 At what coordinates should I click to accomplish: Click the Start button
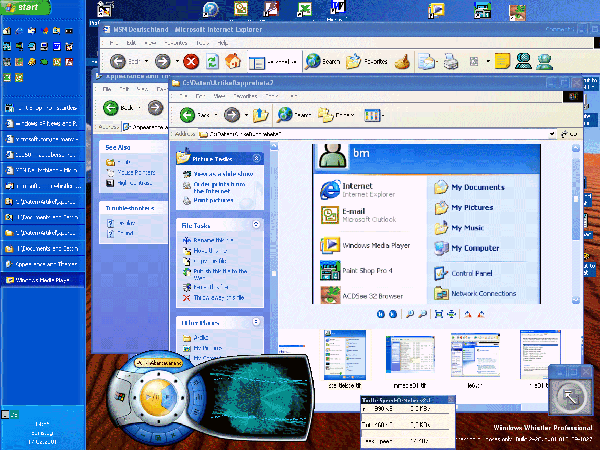coord(25,7)
